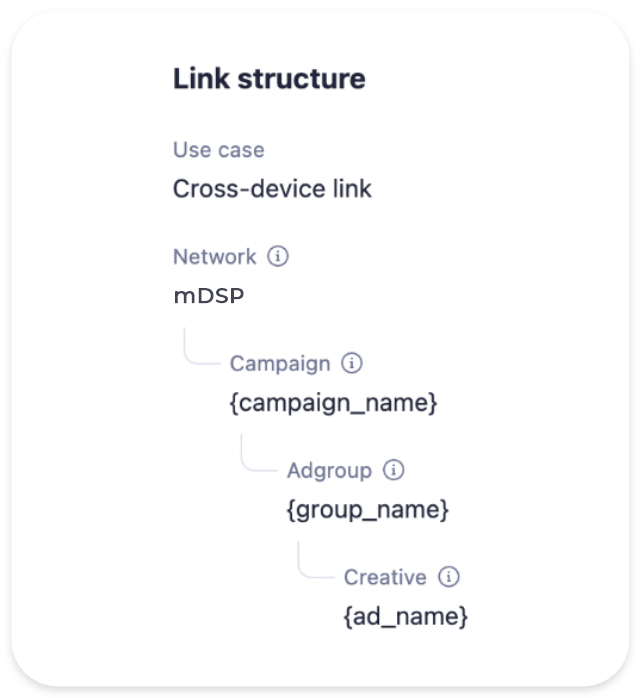Click empty card space right of the heading
The image size is (640, 698).
tap(500, 80)
